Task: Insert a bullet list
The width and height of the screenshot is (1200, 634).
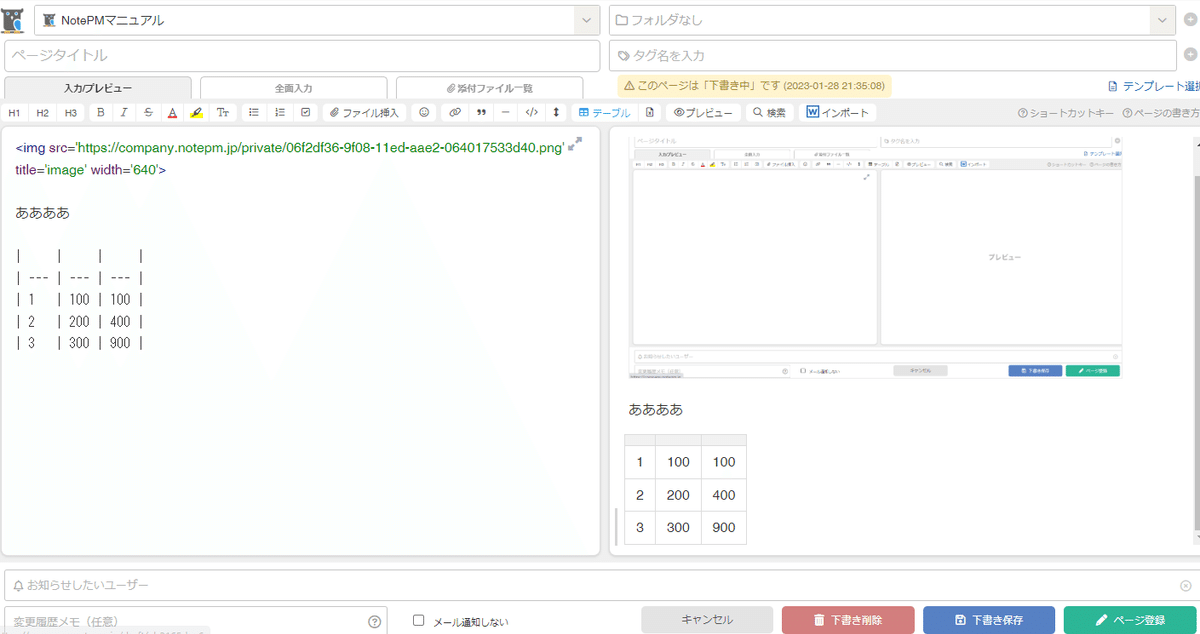Action: (x=255, y=112)
